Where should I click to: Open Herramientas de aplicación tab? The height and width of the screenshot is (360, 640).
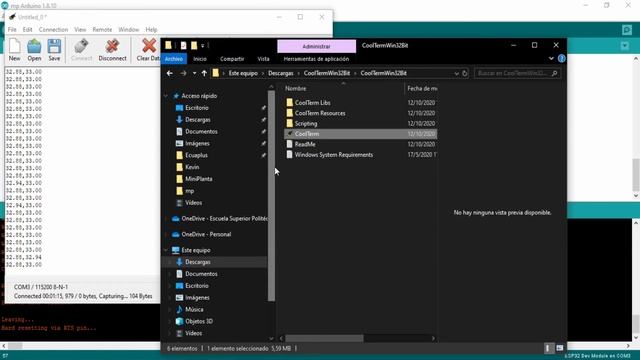coord(316,59)
